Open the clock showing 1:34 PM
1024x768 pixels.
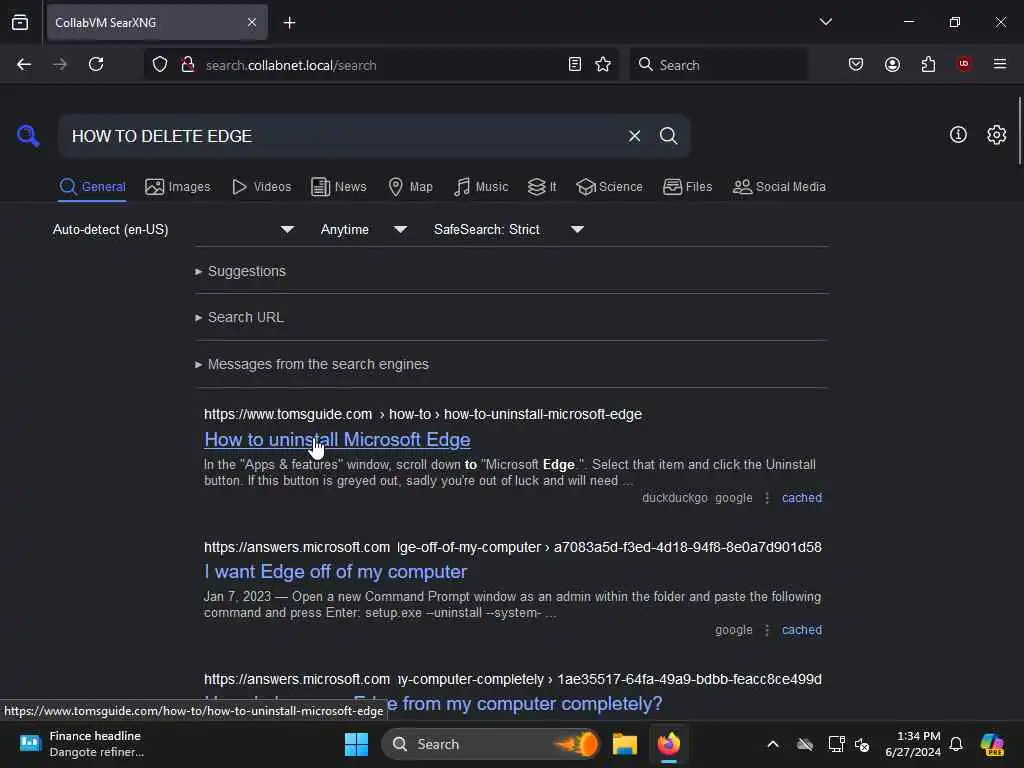point(912,744)
